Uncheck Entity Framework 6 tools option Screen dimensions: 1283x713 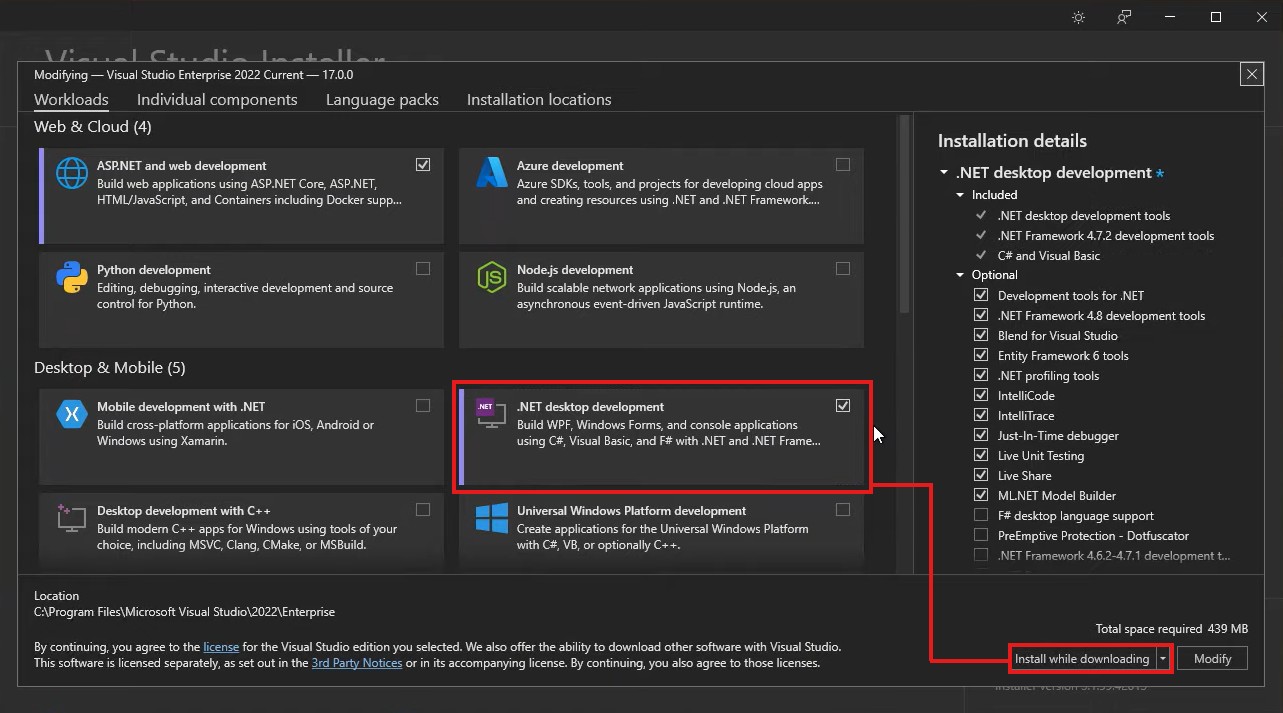click(x=981, y=355)
